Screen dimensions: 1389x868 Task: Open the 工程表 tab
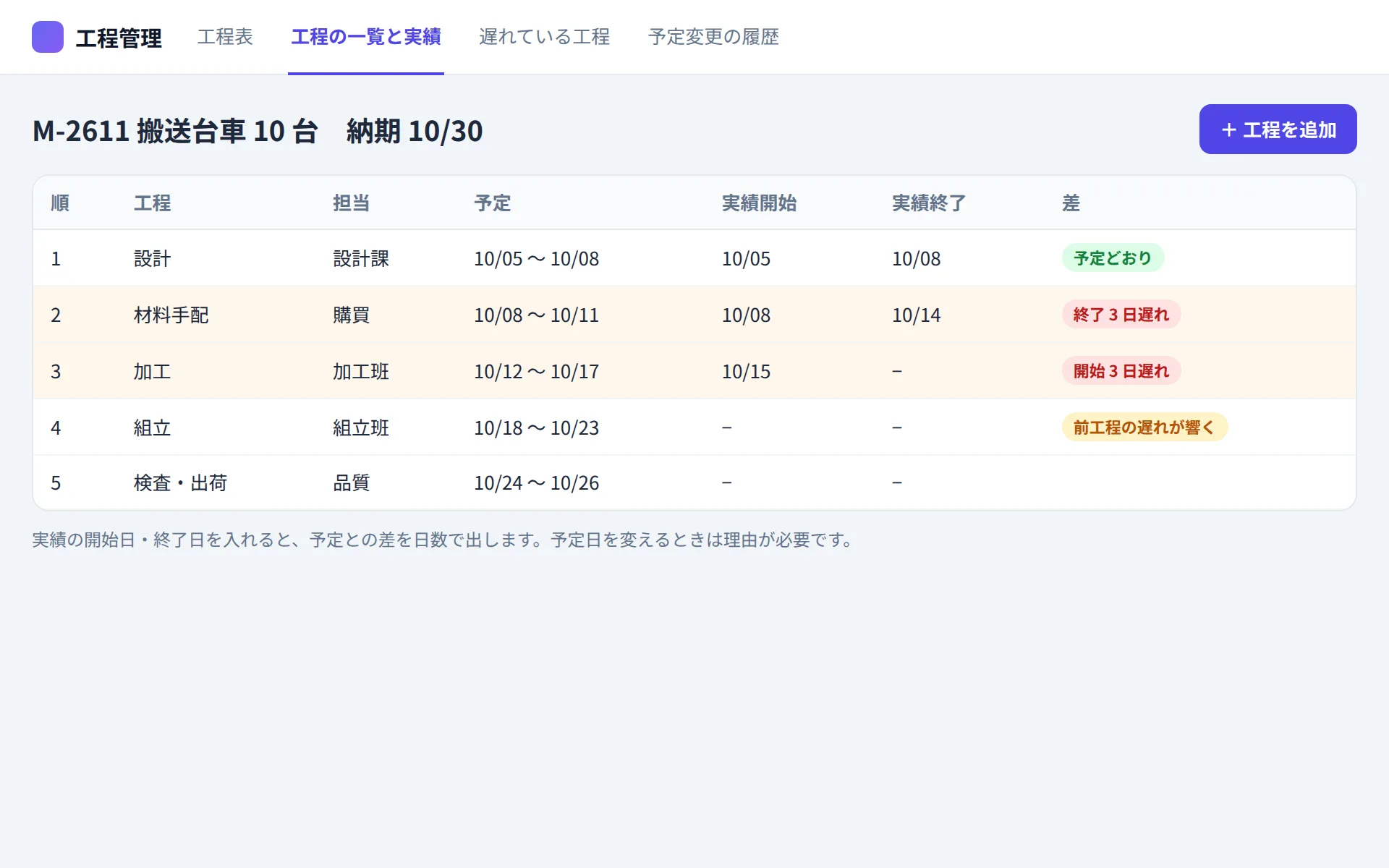(225, 37)
